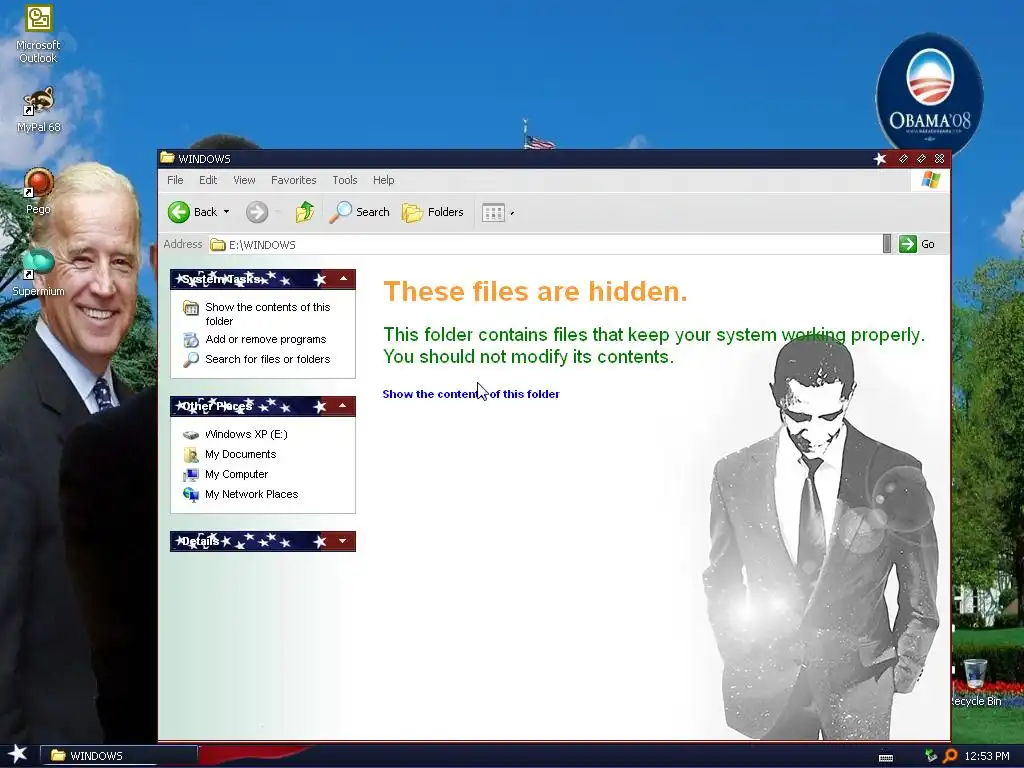The image size is (1024, 768).
Task: Open the Edit menu
Action: pyautogui.click(x=208, y=180)
